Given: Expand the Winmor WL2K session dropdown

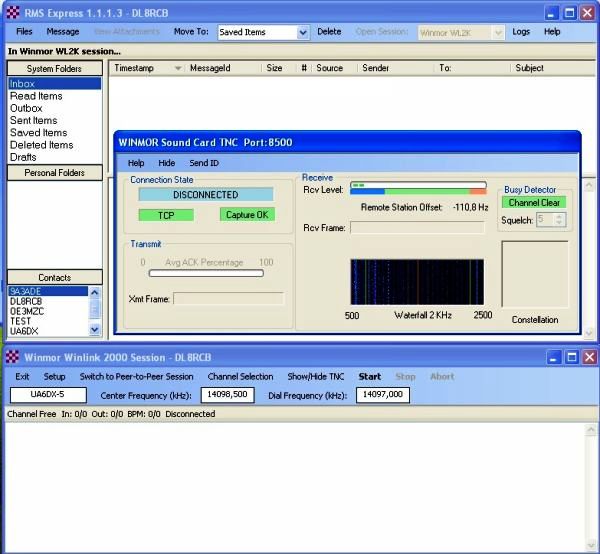Looking at the screenshot, I should pos(498,33).
